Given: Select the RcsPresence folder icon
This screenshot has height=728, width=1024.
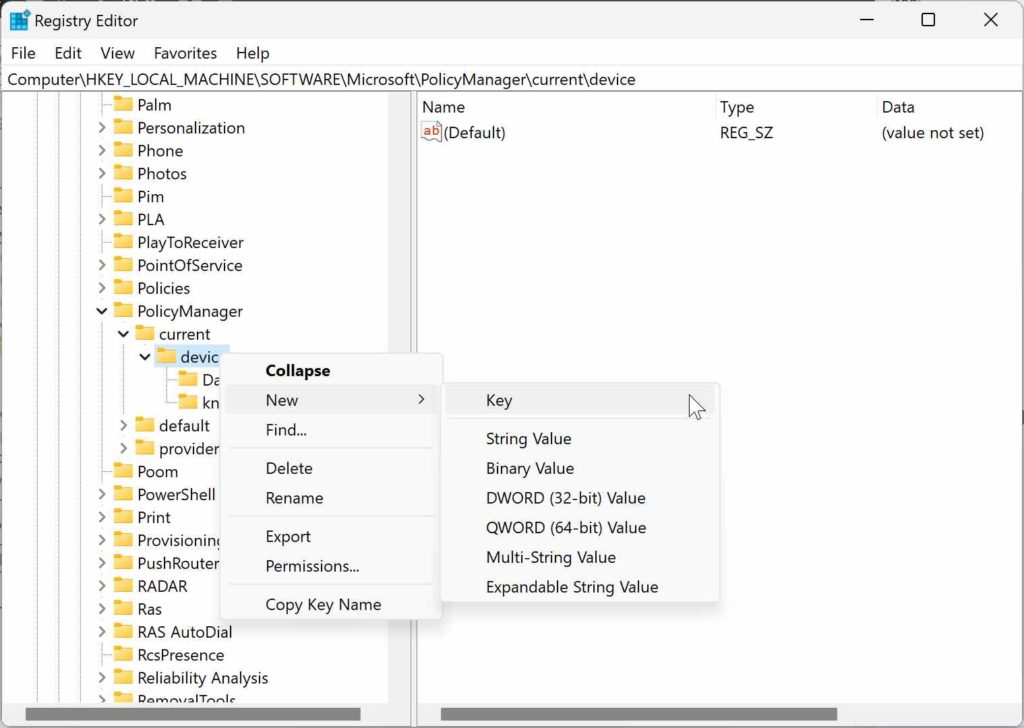Looking at the screenshot, I should (x=123, y=655).
